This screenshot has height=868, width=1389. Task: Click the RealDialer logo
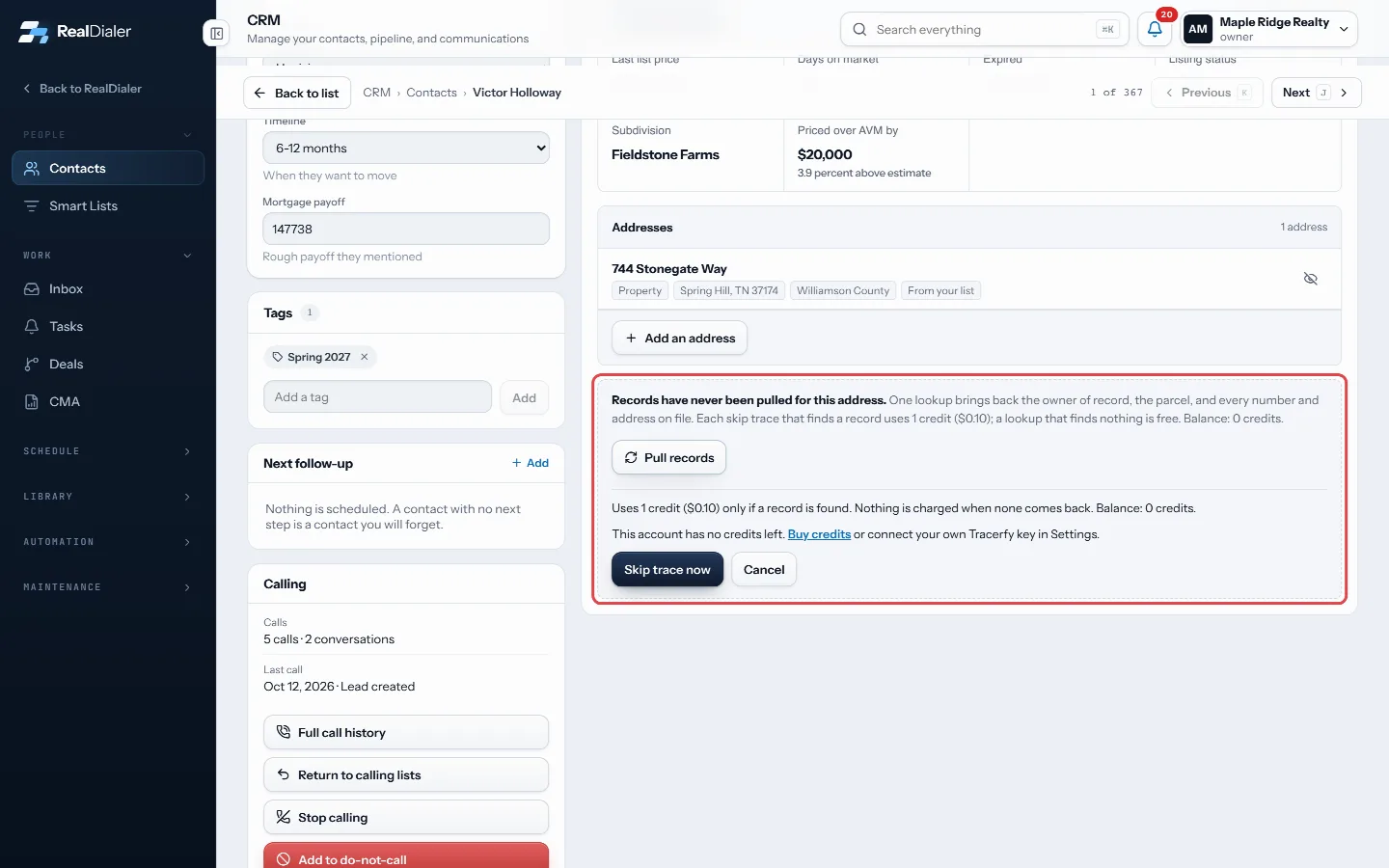click(75, 31)
